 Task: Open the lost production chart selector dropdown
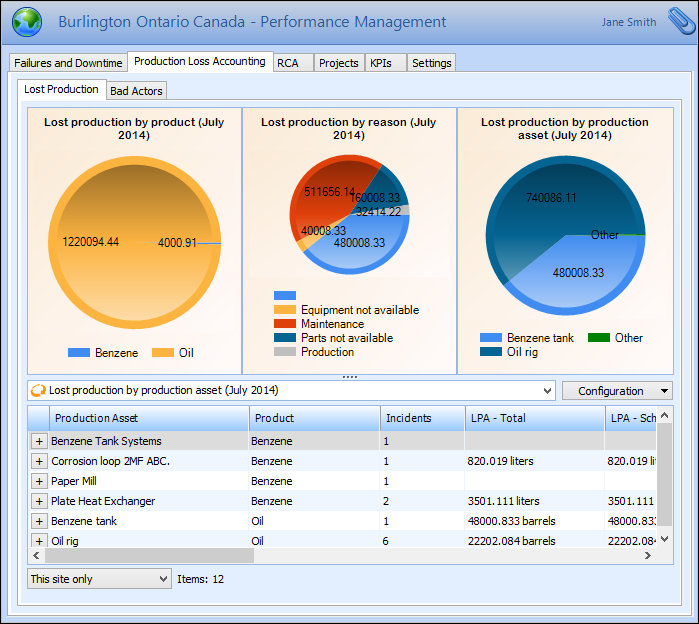tap(546, 391)
